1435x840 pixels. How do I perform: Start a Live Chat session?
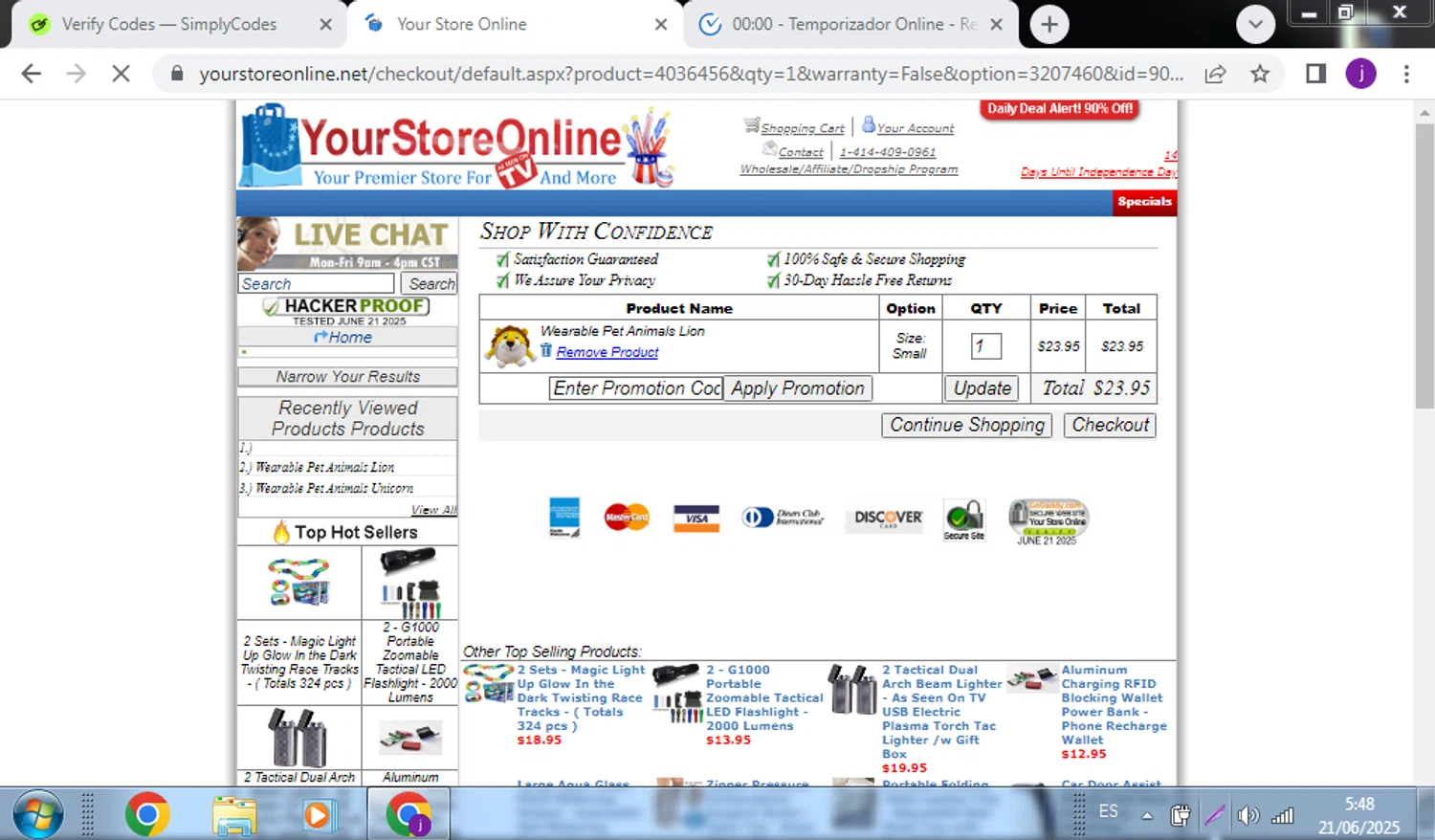[x=347, y=243]
